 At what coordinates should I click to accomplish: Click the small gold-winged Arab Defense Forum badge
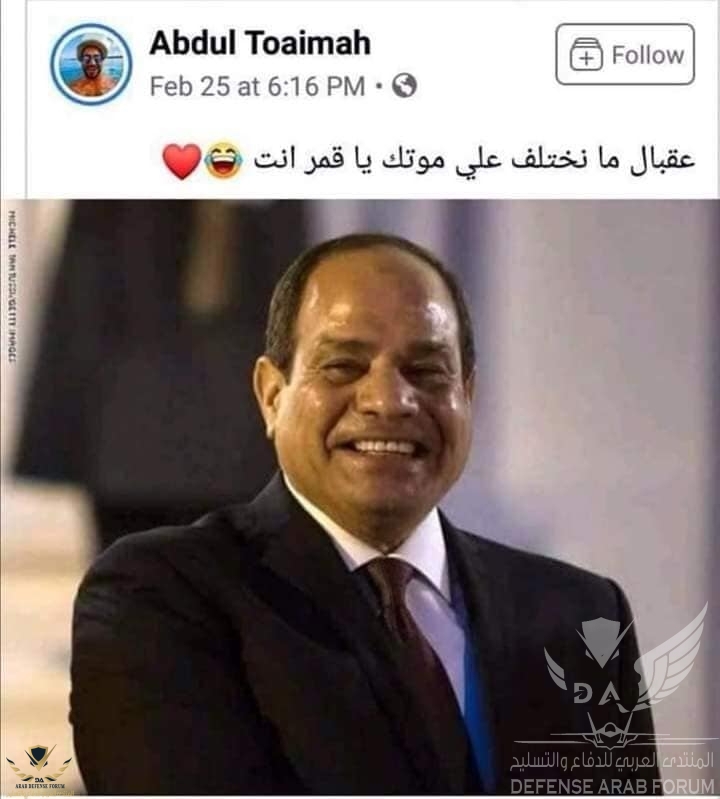[39, 765]
